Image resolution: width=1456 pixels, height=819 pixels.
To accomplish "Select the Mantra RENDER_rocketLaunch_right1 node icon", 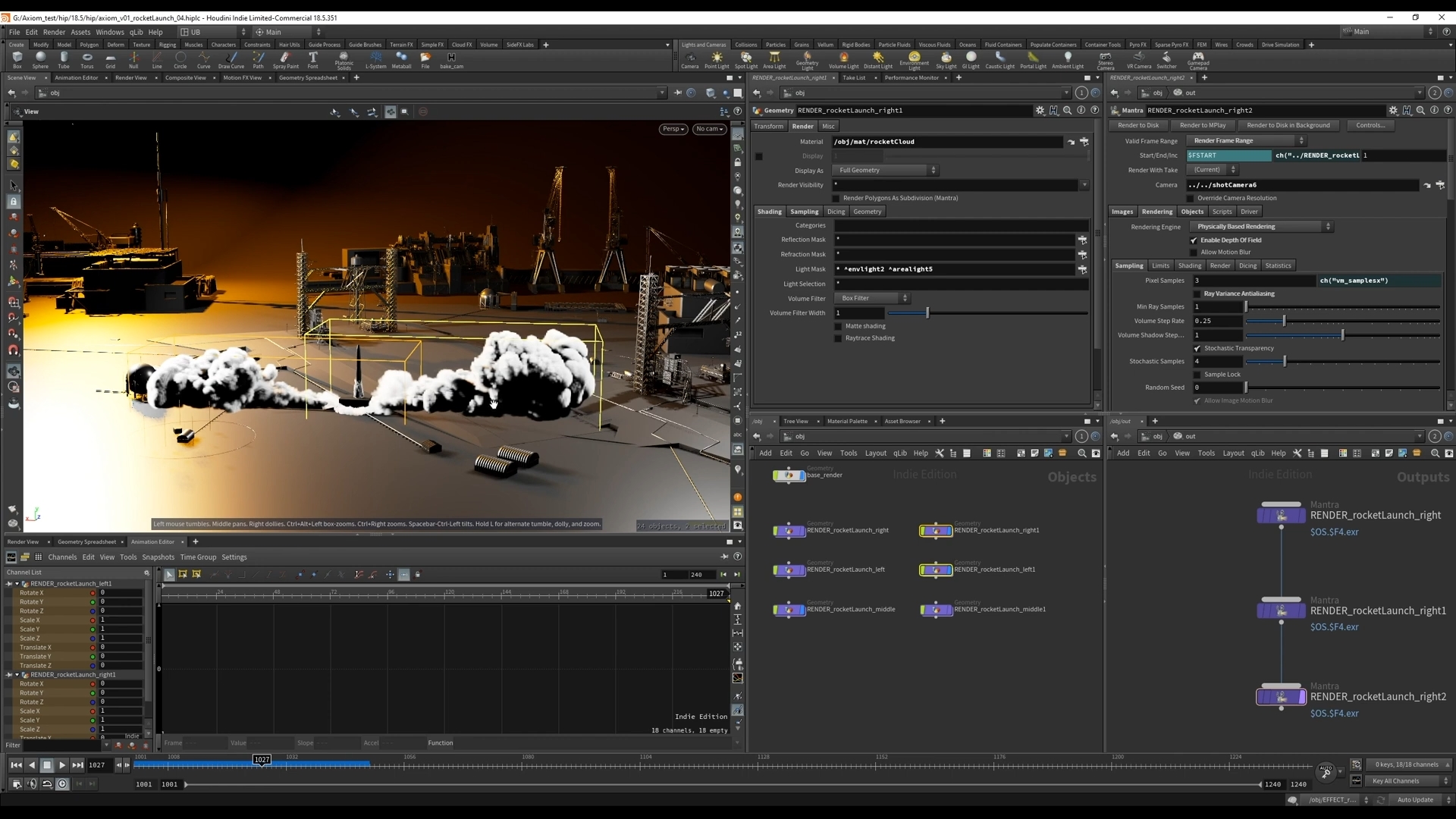I will tap(1281, 611).
